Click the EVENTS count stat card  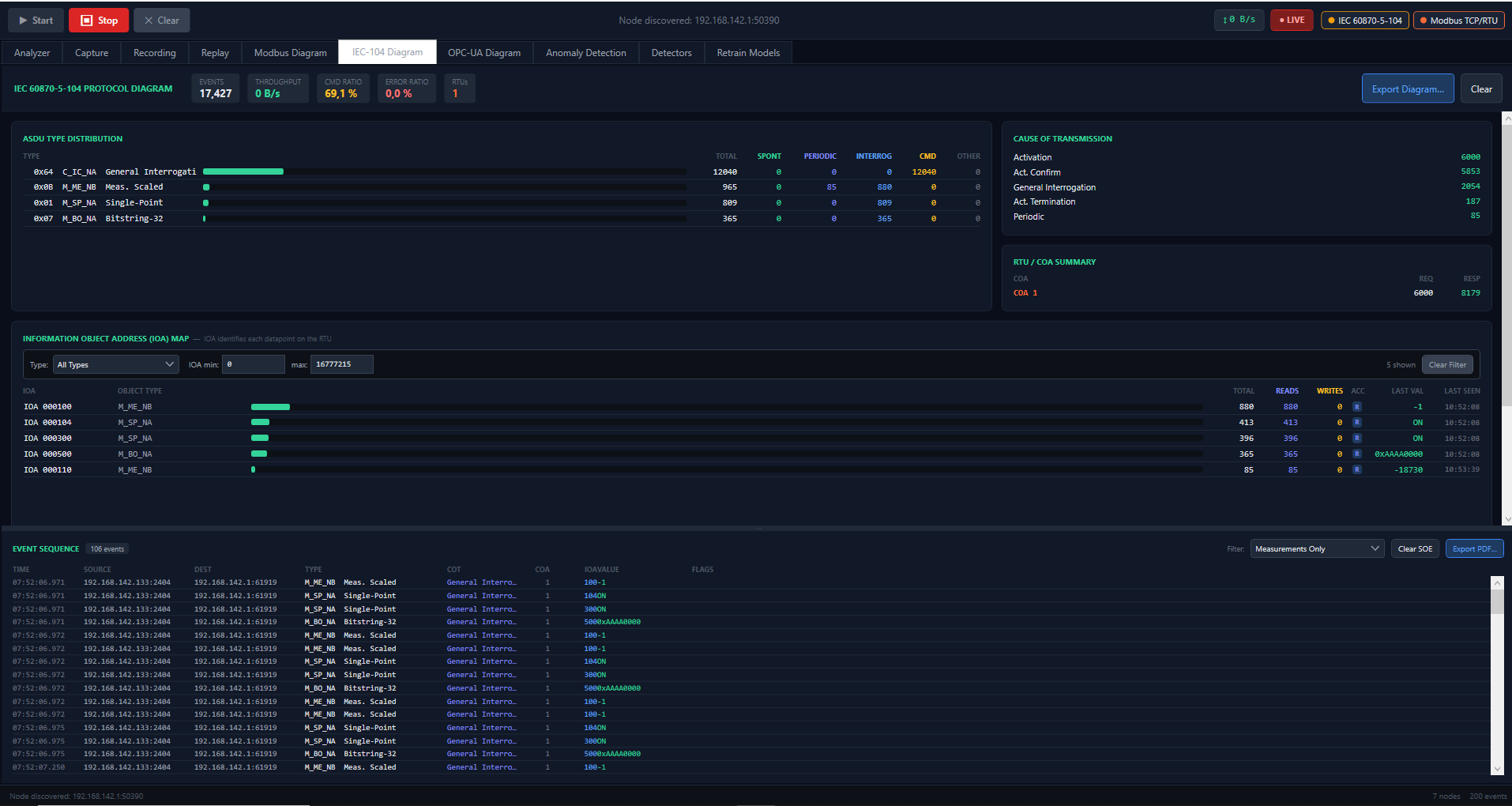click(216, 88)
